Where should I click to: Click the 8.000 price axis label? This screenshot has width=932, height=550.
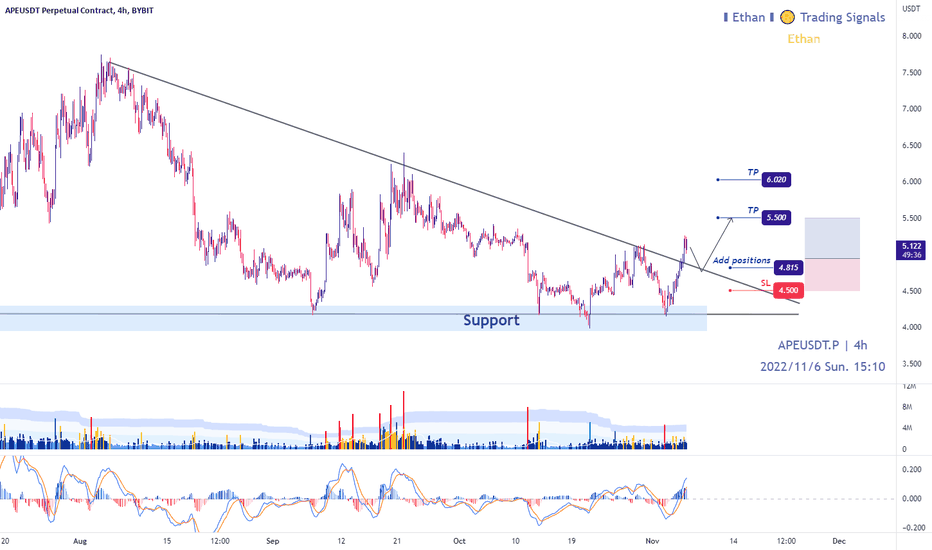click(911, 36)
